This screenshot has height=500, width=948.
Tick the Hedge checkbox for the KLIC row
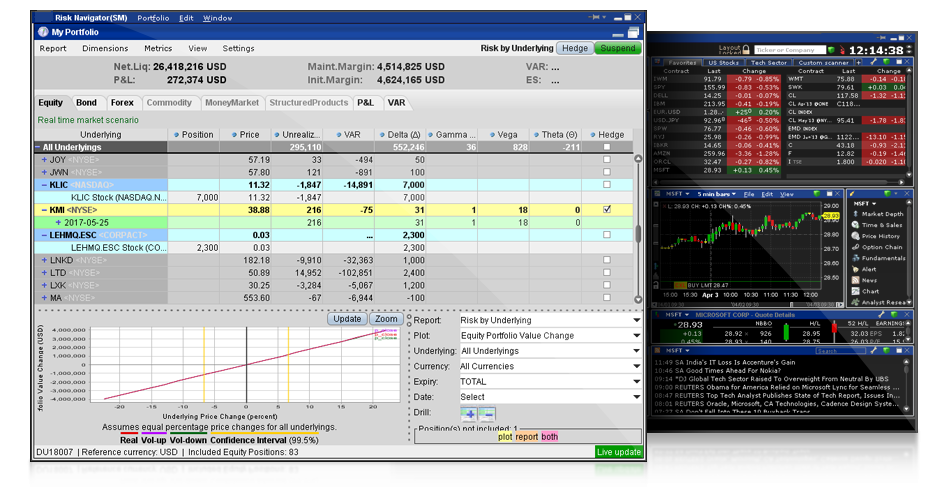pos(607,184)
